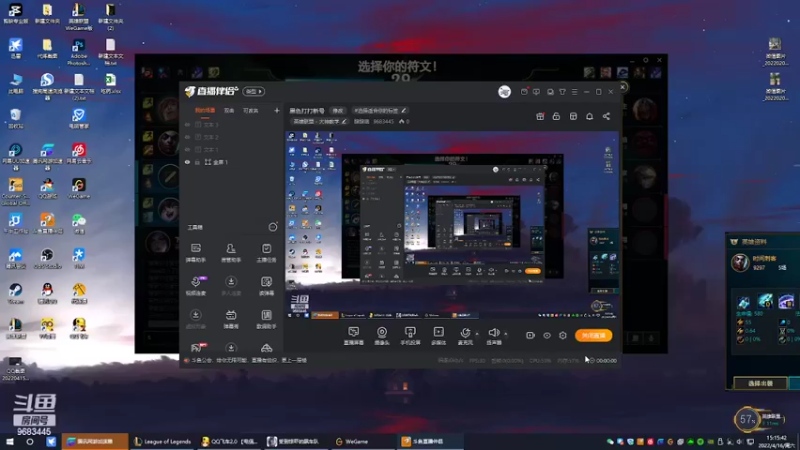Click the stream preview area
800x450 pixels.
[452, 225]
